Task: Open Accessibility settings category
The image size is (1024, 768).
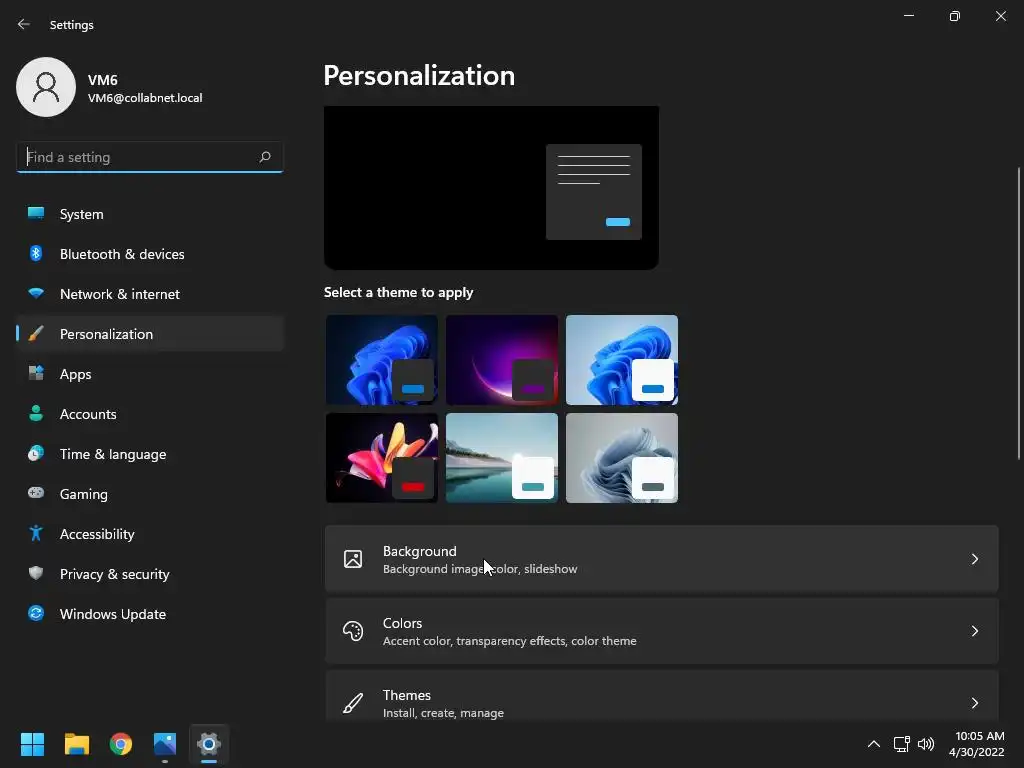Action: click(x=150, y=534)
